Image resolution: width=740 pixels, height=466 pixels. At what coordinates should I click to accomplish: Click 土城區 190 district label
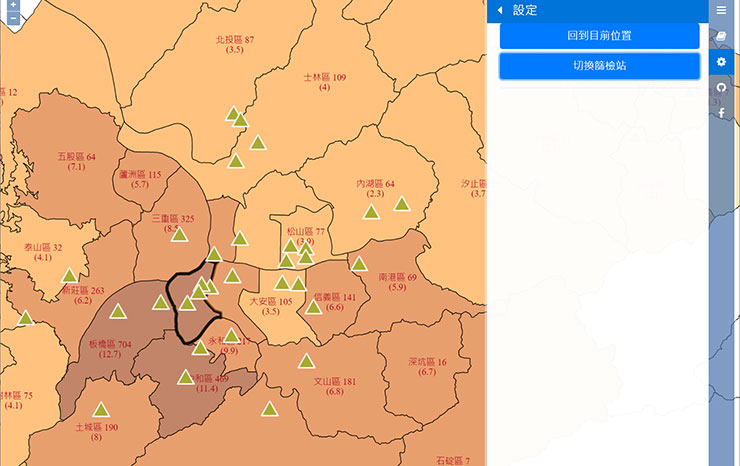(x=97, y=427)
